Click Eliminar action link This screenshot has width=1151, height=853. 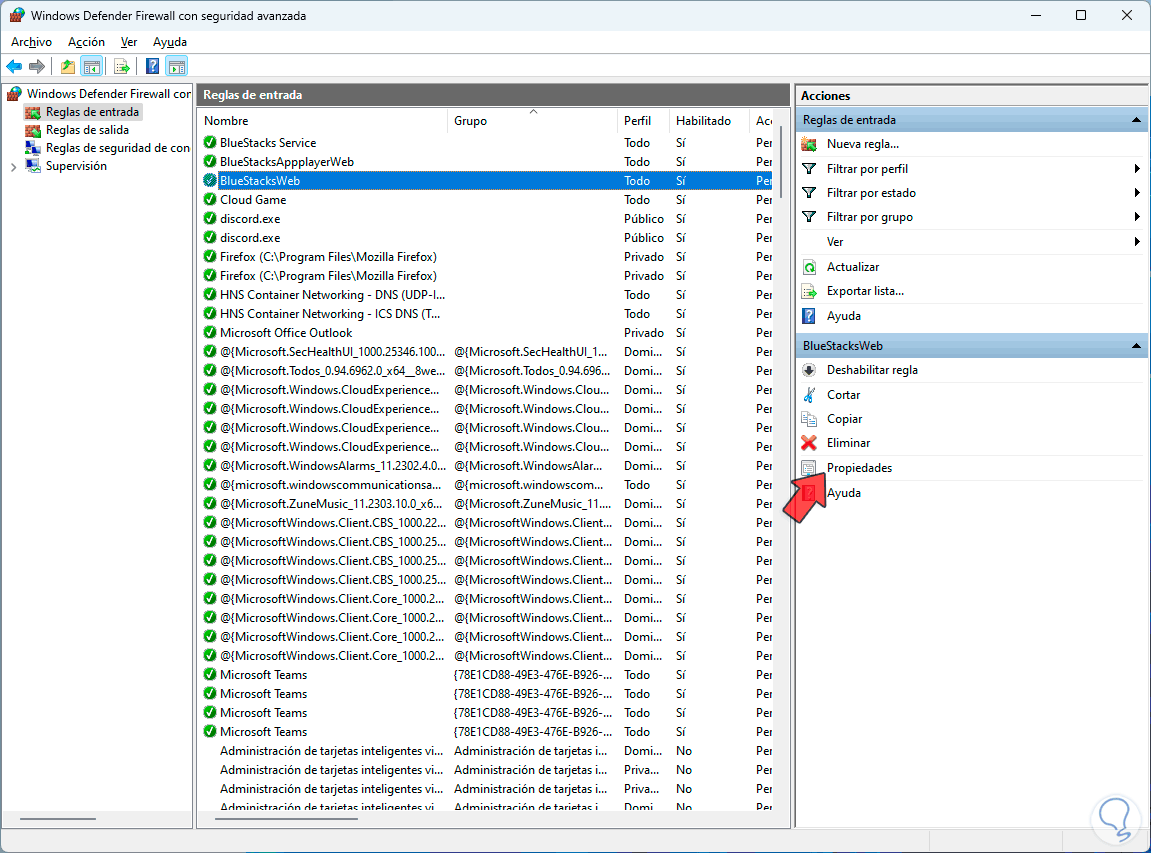point(849,443)
